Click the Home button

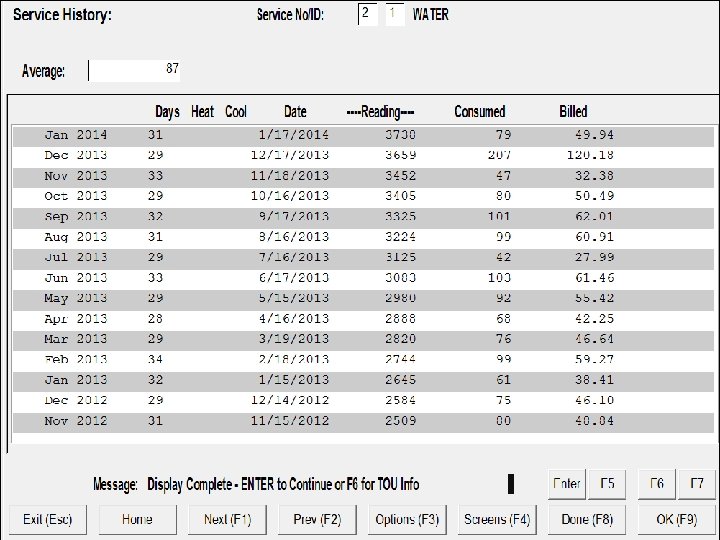pos(137,519)
